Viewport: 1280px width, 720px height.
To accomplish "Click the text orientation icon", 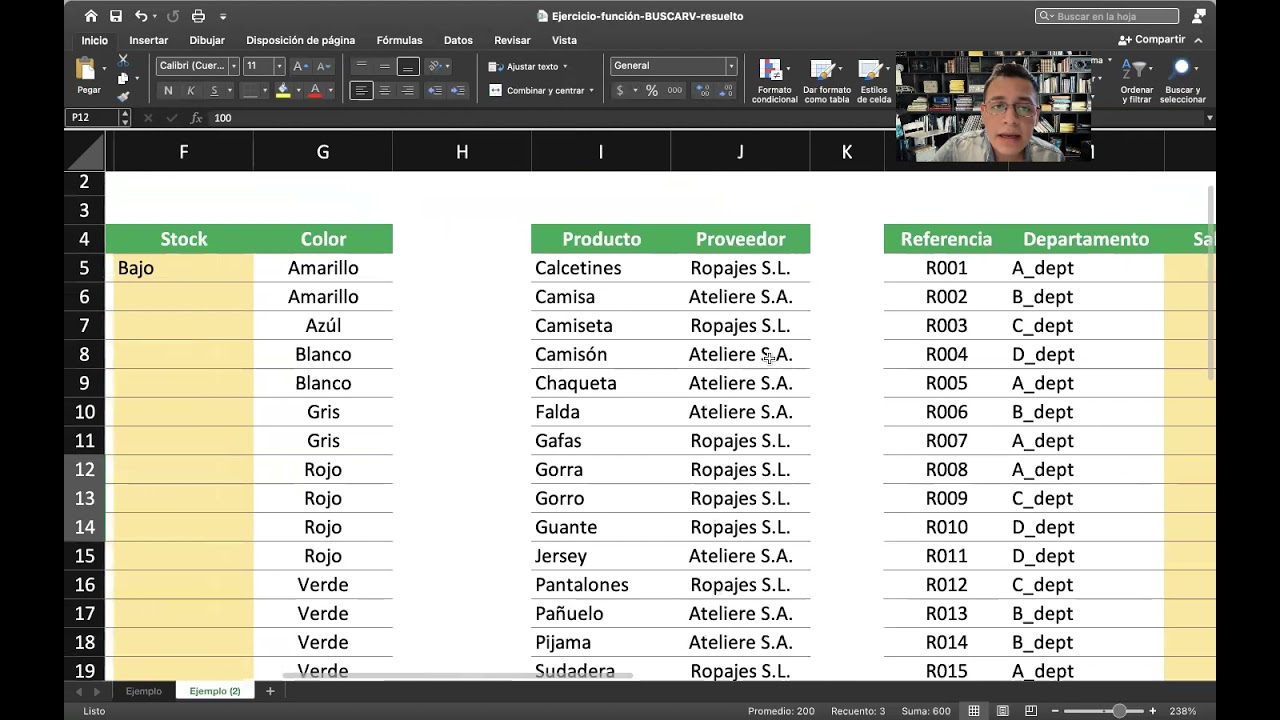I will (437, 66).
